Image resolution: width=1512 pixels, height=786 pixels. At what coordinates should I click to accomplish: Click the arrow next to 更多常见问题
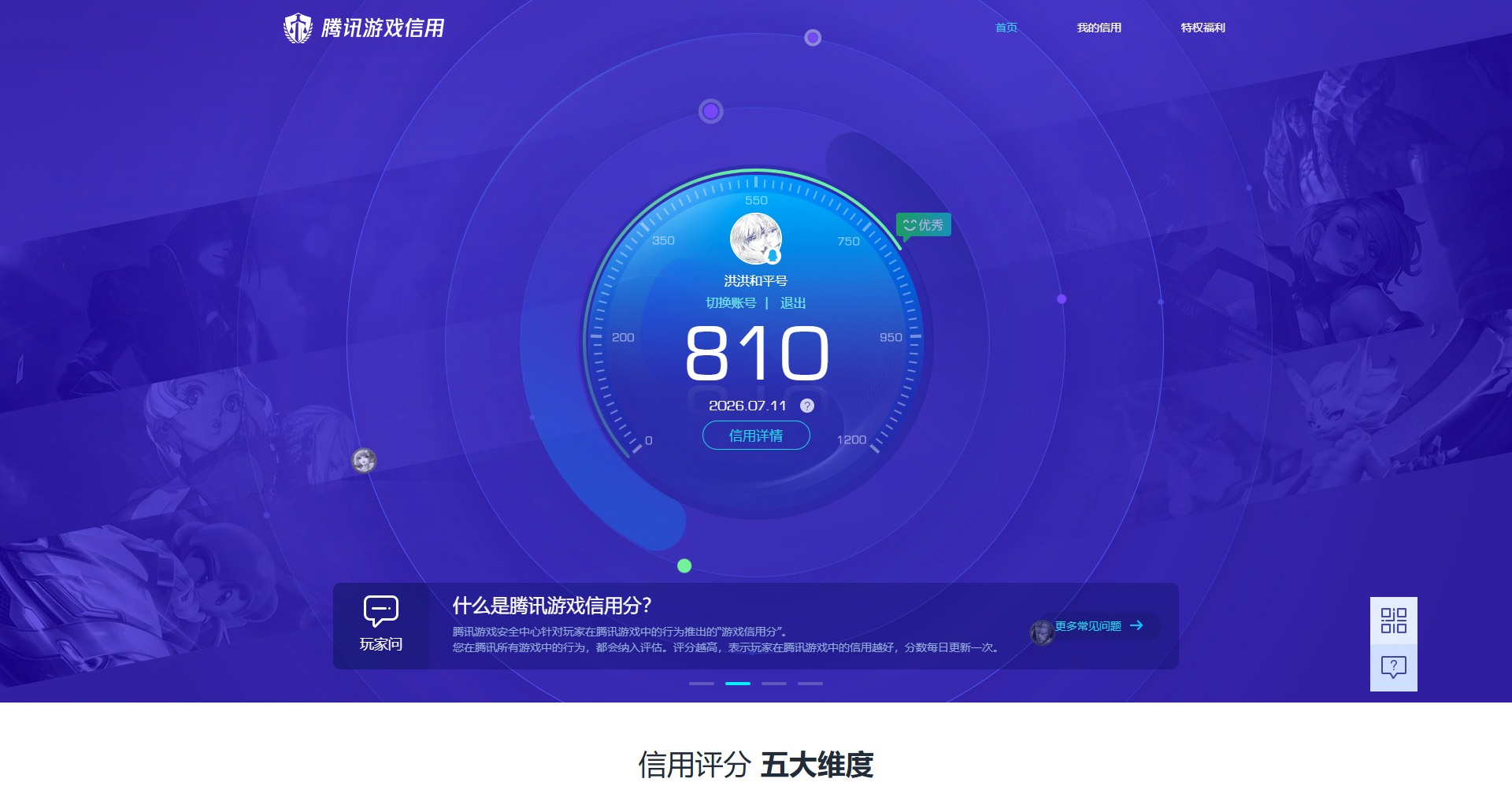click(x=1136, y=625)
